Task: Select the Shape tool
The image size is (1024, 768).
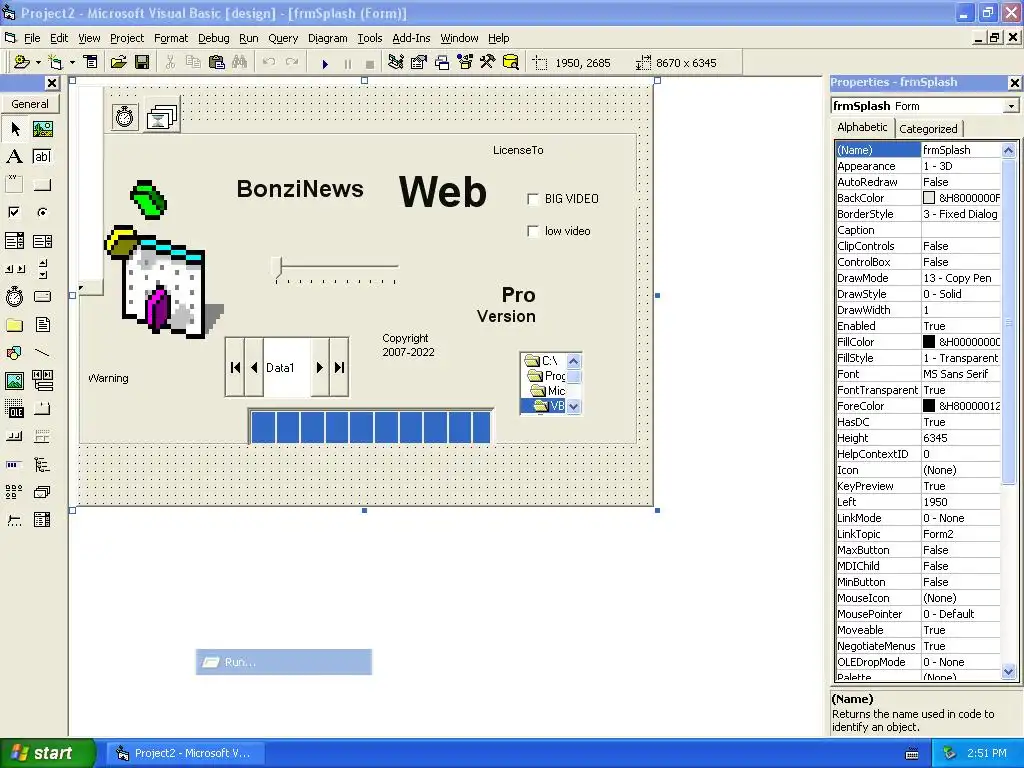Action: point(14,353)
